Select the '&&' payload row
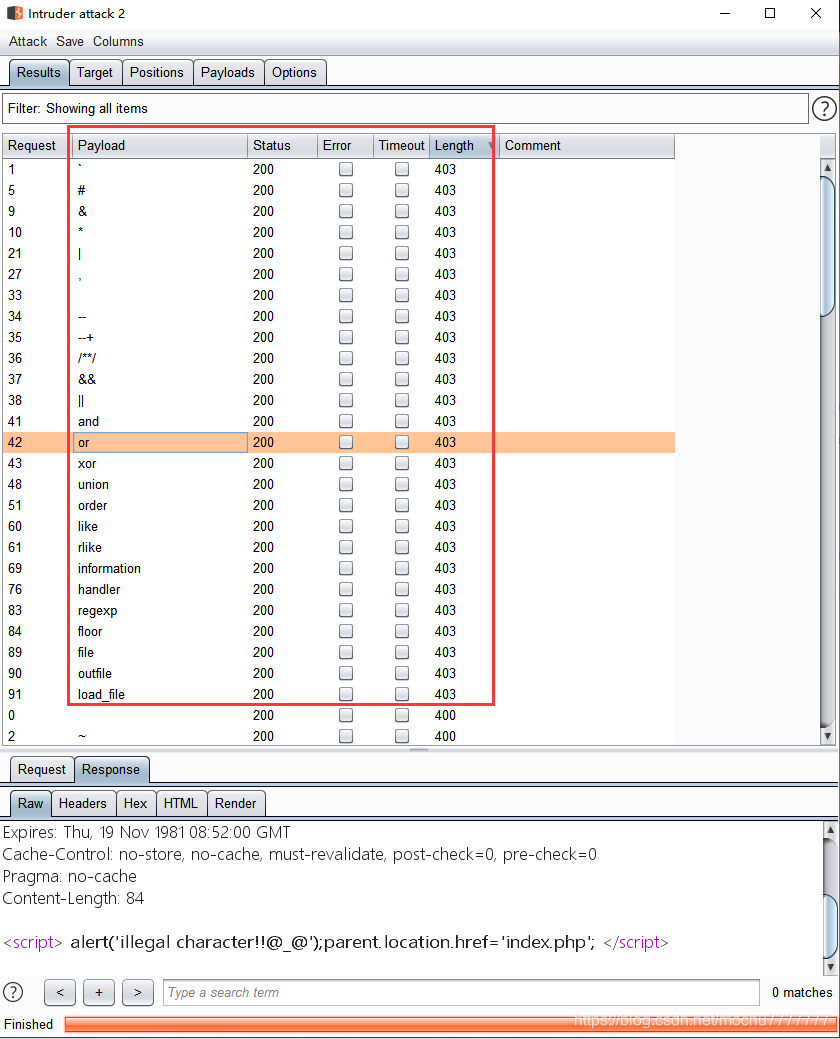This screenshot has width=840, height=1039. (x=339, y=379)
